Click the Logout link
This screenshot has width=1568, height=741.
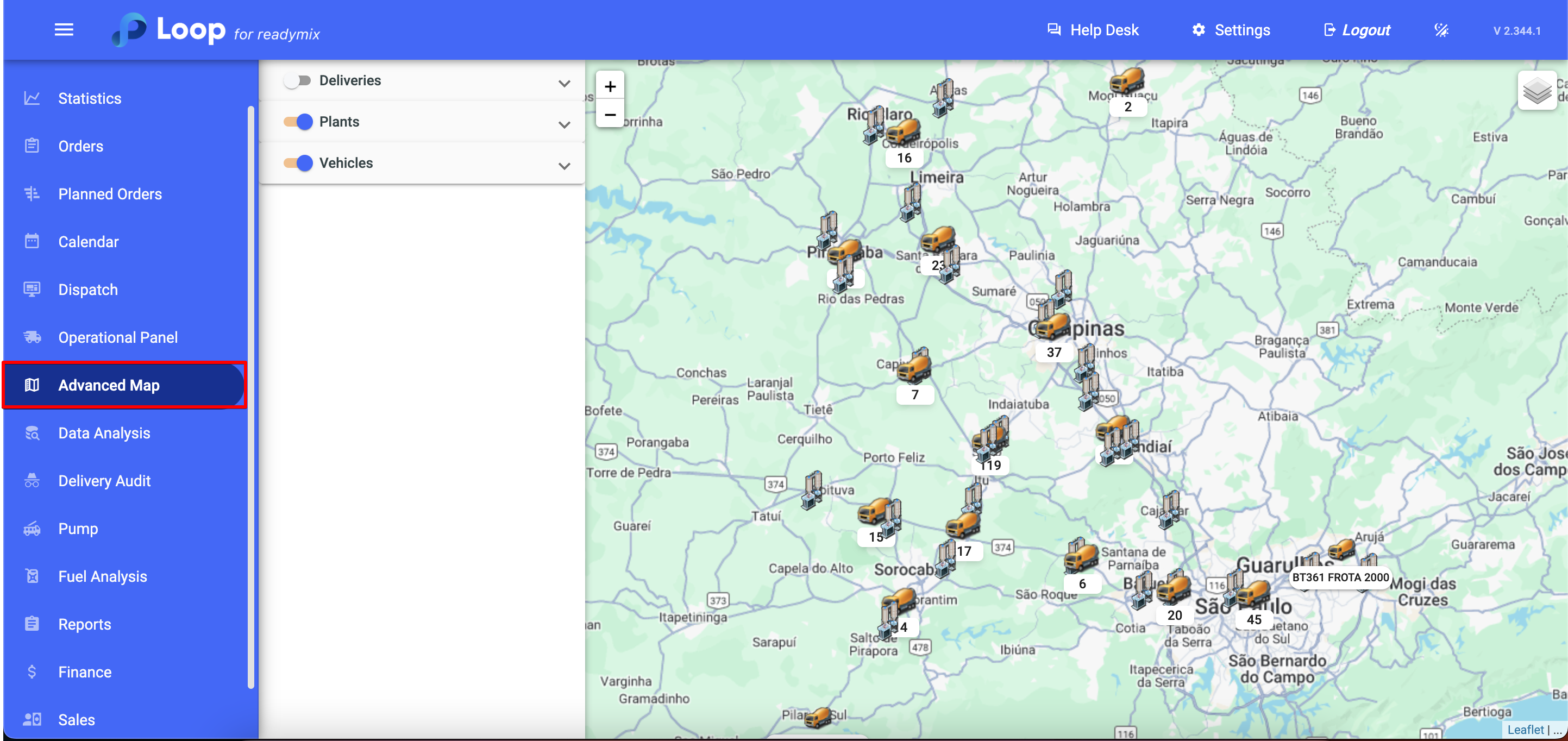click(1365, 30)
